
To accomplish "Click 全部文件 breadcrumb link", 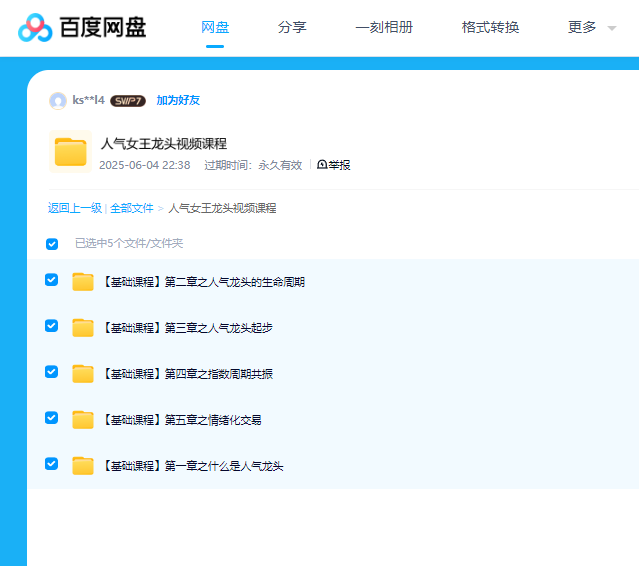I will (131, 208).
